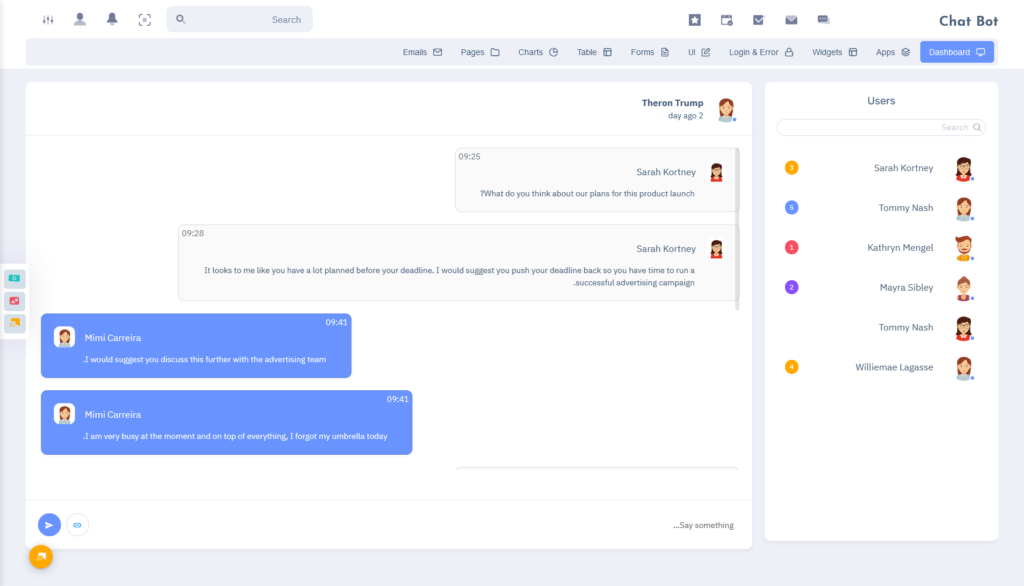Open the red image attachment icon
1024x586 pixels.
coord(14,299)
